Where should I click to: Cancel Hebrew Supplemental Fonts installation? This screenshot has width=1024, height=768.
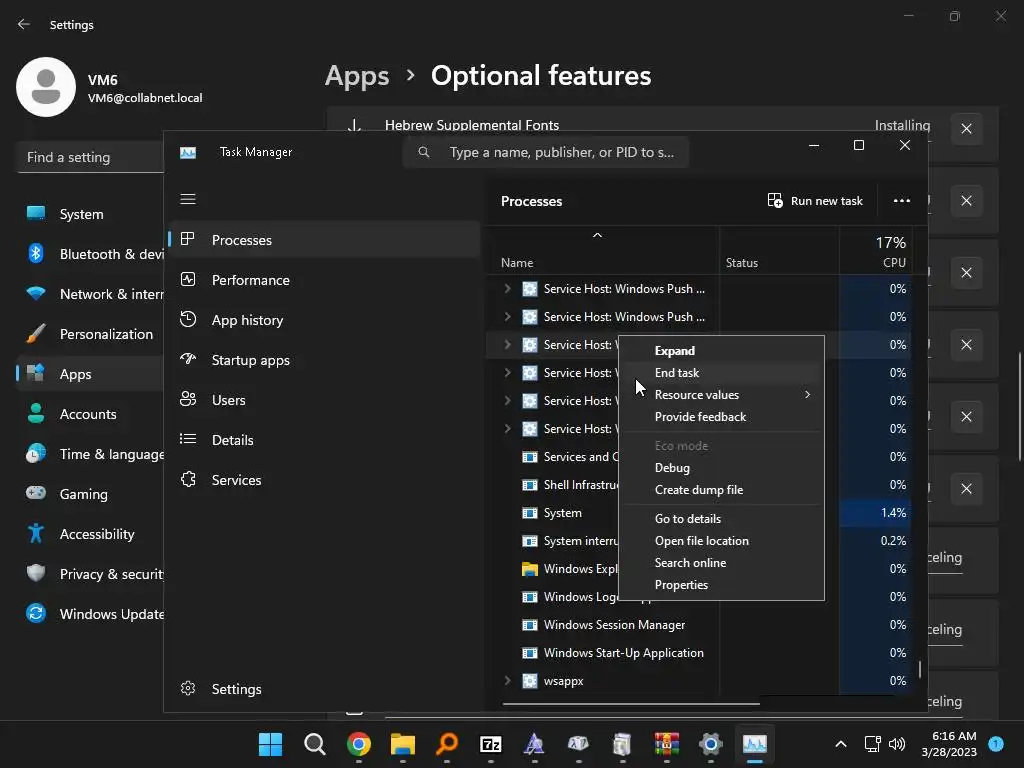(967, 129)
